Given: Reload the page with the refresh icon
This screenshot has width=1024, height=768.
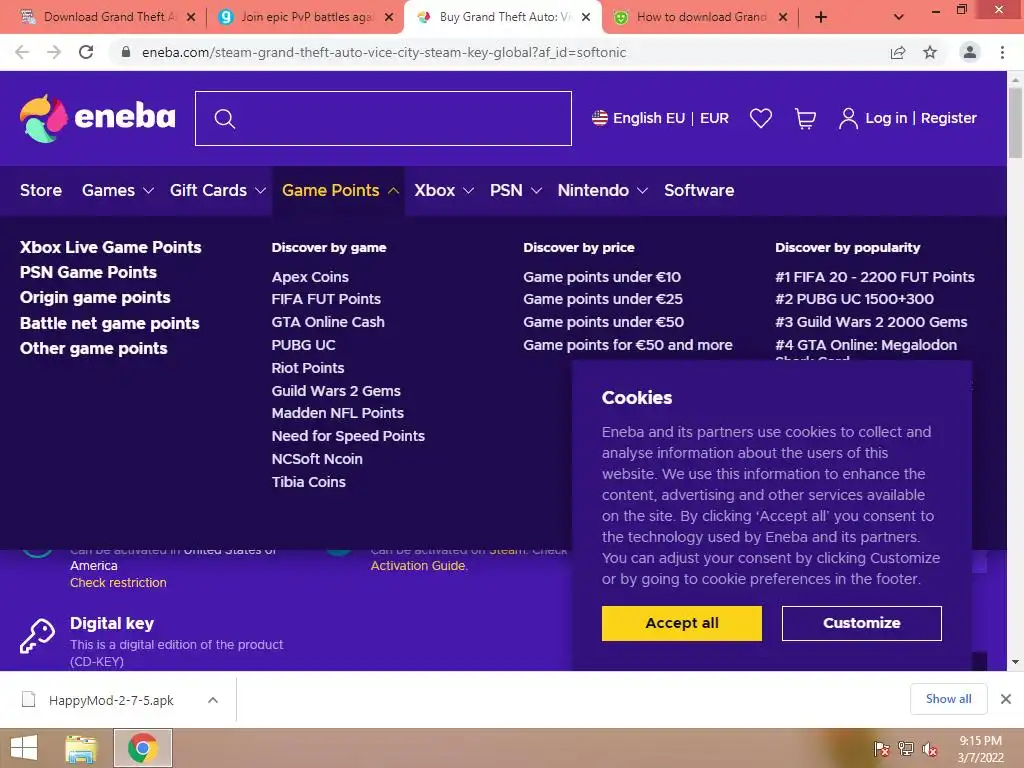Looking at the screenshot, I should 86,52.
